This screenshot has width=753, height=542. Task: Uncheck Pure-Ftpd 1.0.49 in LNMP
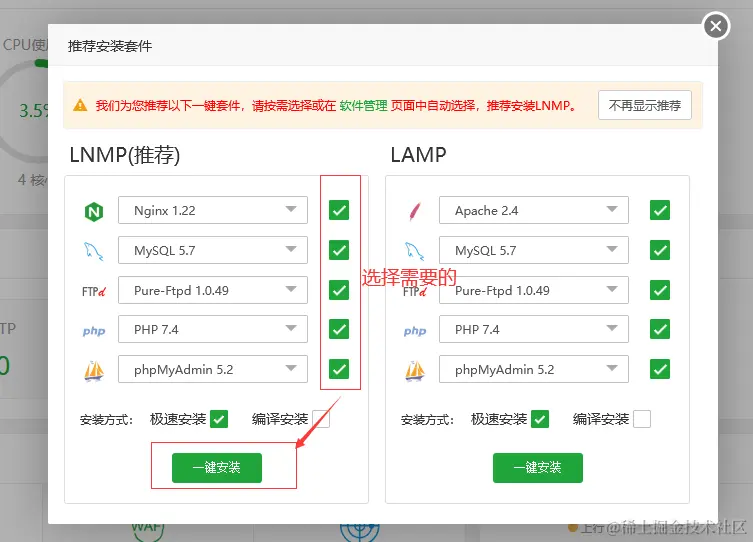(339, 290)
